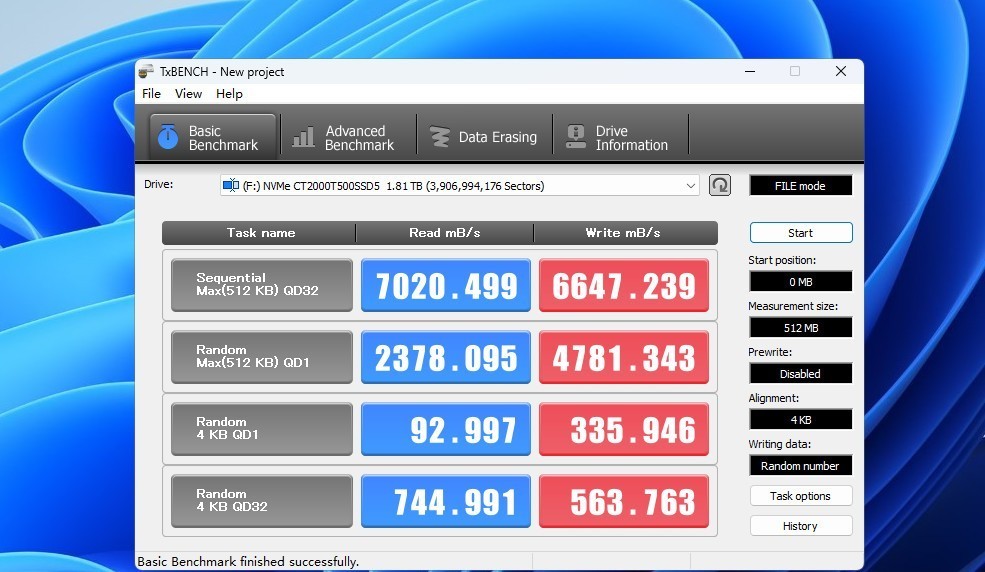Click the 563.763 write result
Screen dimensions: 985x572
click(x=624, y=501)
